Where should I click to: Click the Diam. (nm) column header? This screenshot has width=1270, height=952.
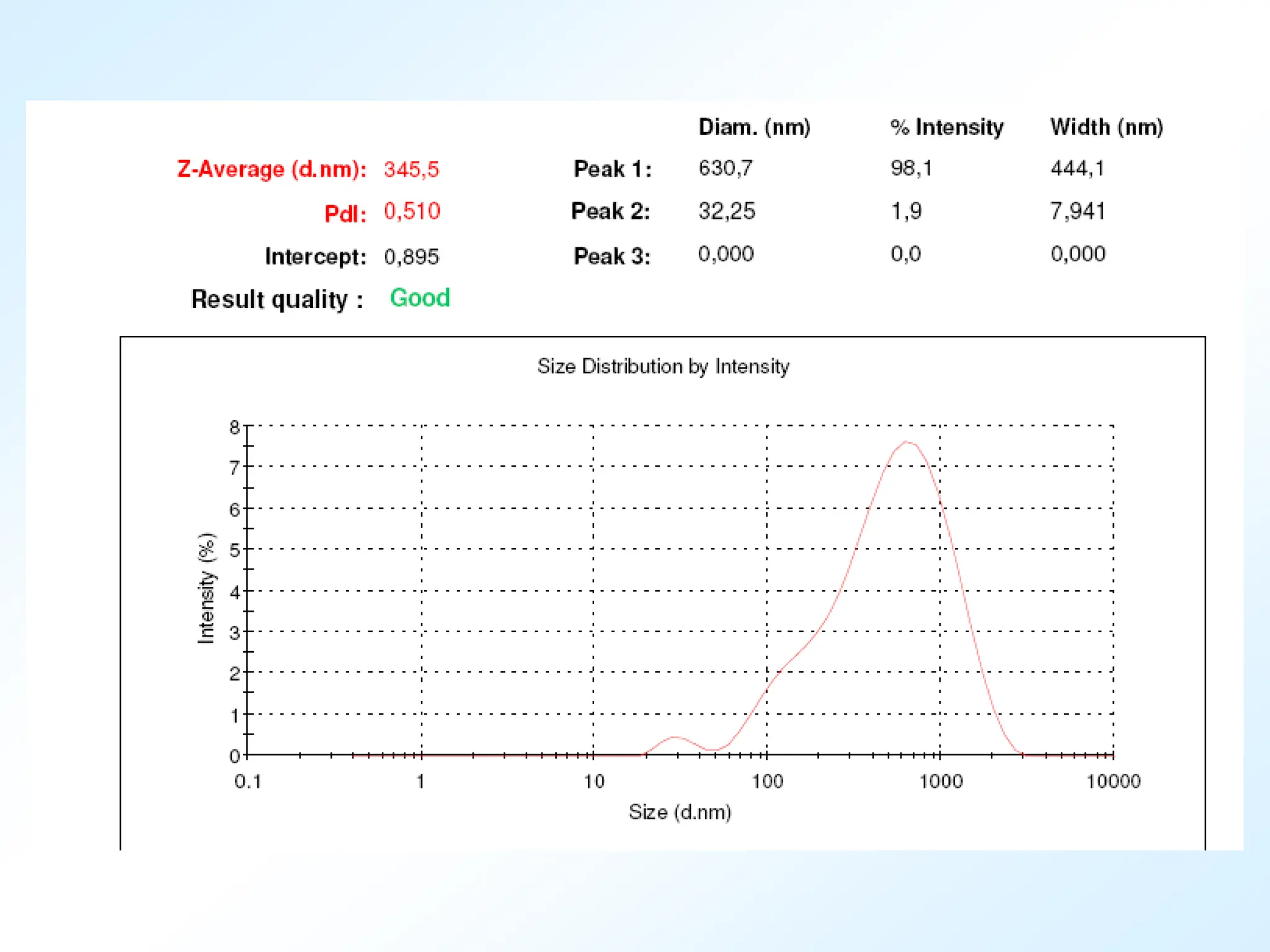[754, 127]
